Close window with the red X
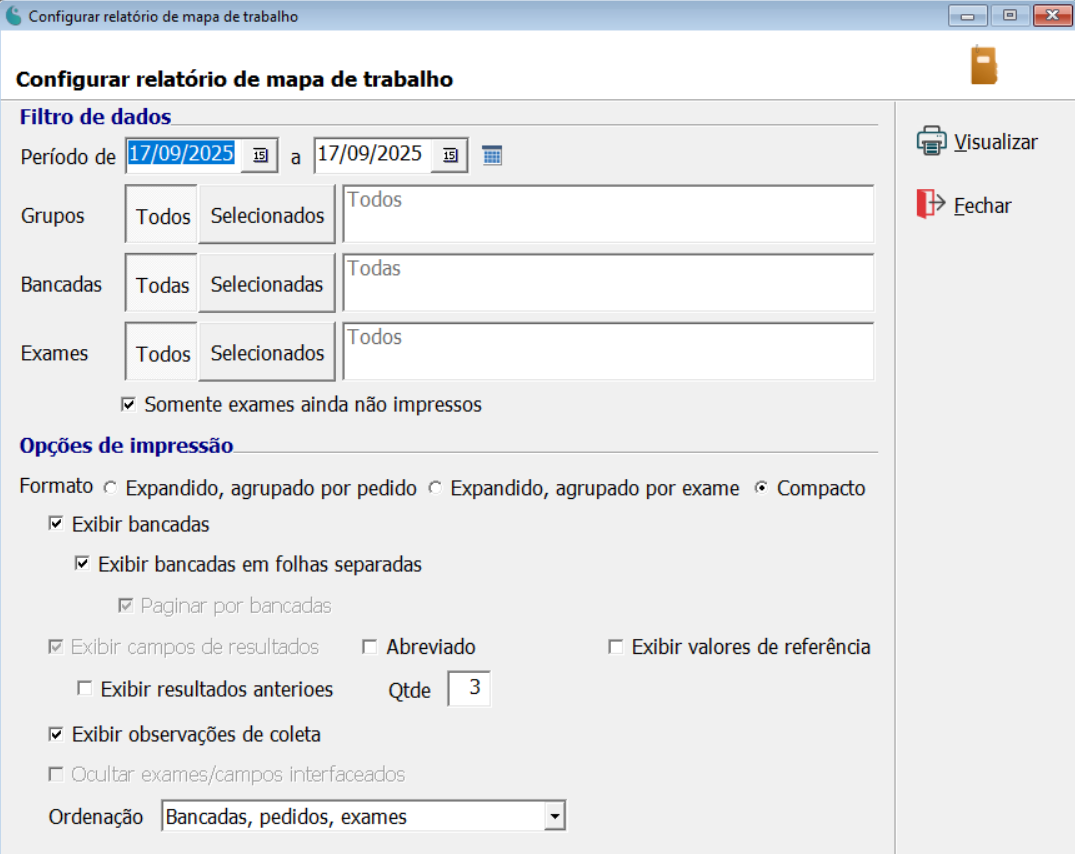This screenshot has height=854, width=1075. coord(1052,15)
